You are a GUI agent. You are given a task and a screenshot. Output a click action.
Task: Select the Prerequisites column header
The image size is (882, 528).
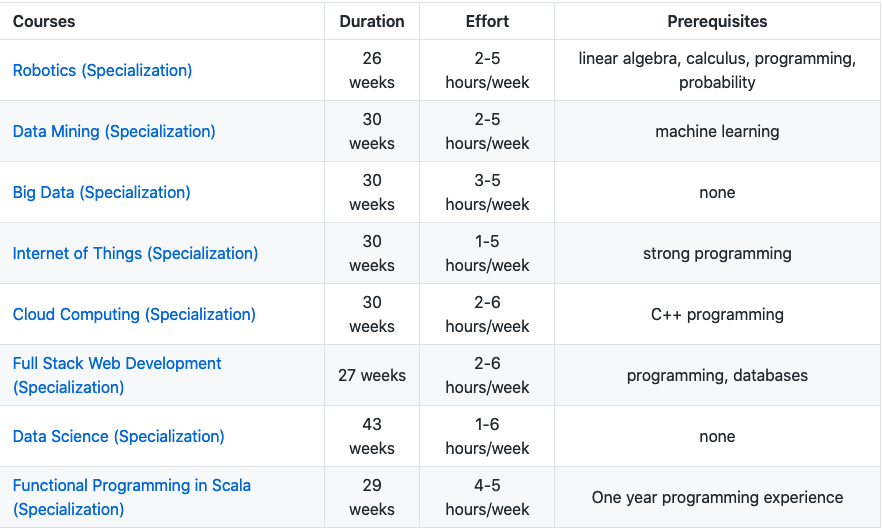point(717,21)
